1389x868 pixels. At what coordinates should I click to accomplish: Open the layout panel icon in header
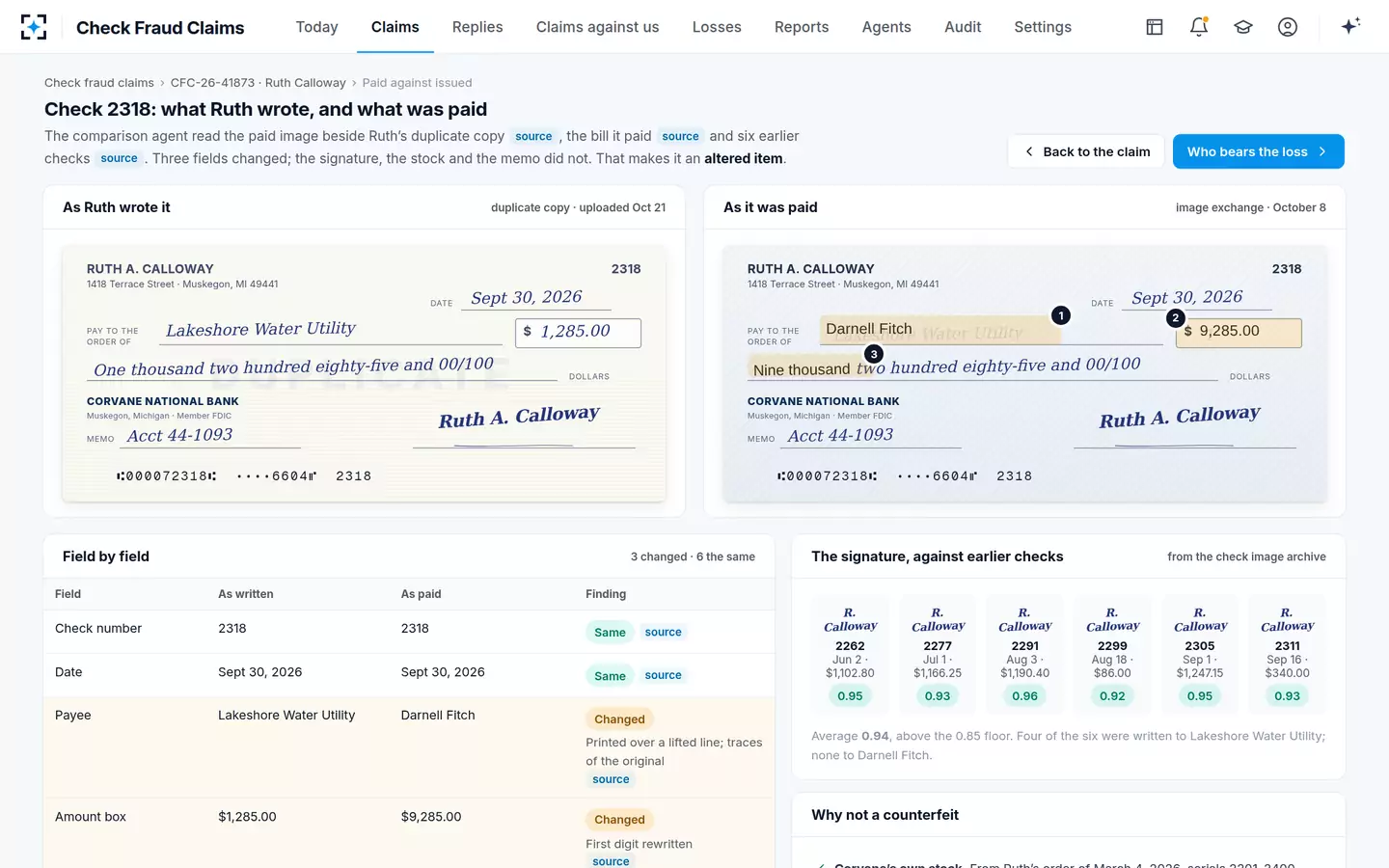tap(1155, 27)
